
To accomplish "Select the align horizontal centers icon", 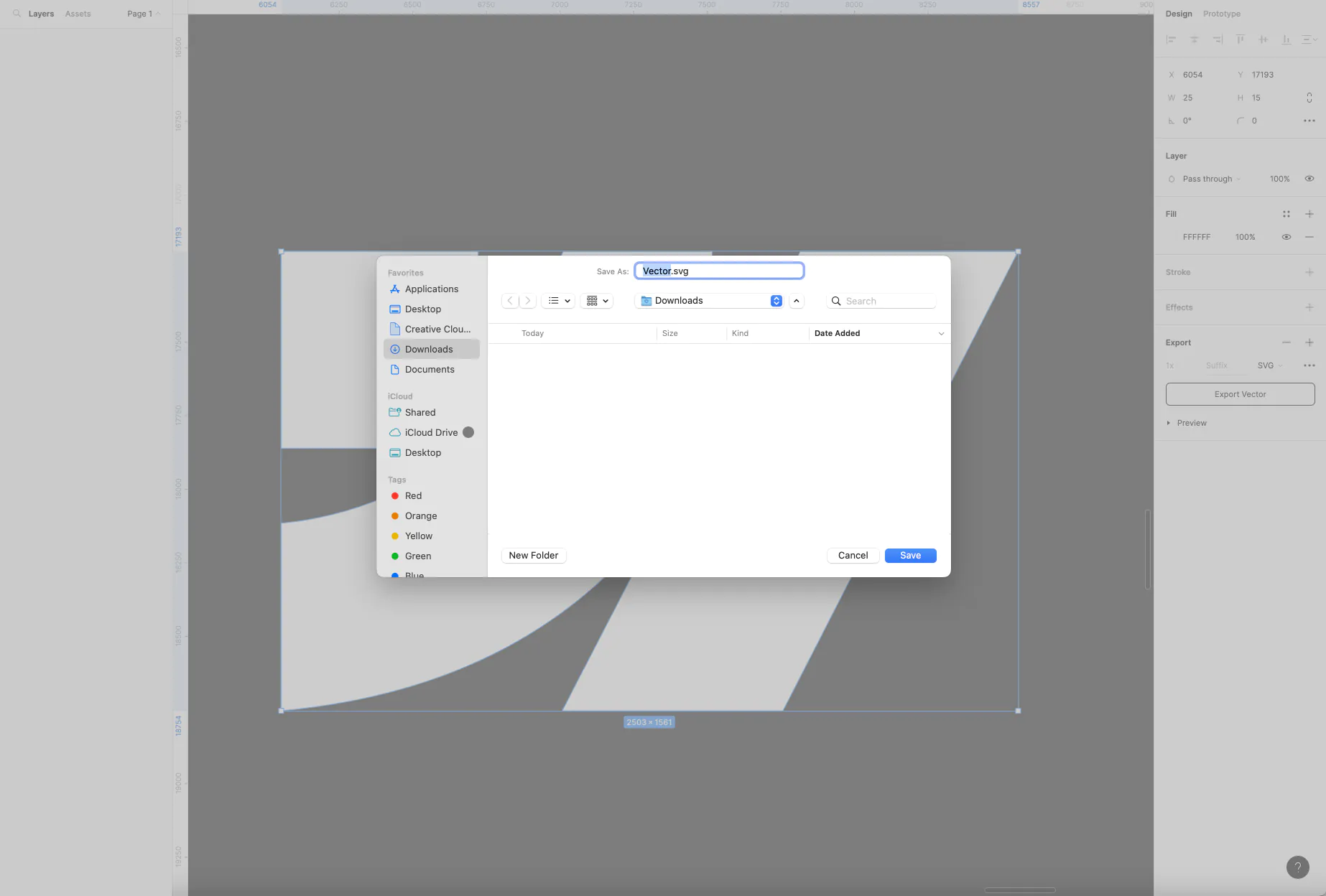I will (x=1195, y=39).
